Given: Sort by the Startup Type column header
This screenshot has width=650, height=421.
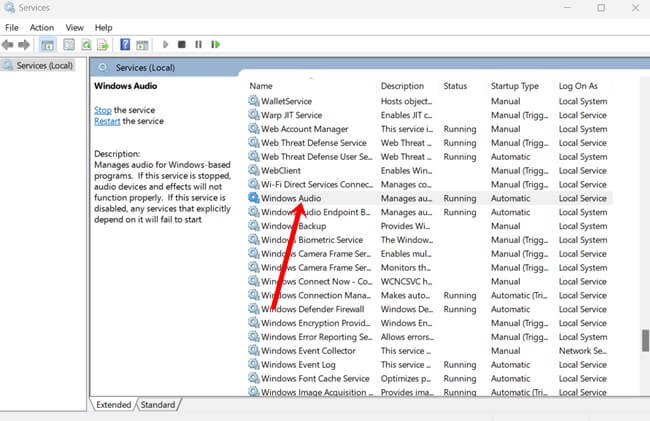Looking at the screenshot, I should (514, 86).
